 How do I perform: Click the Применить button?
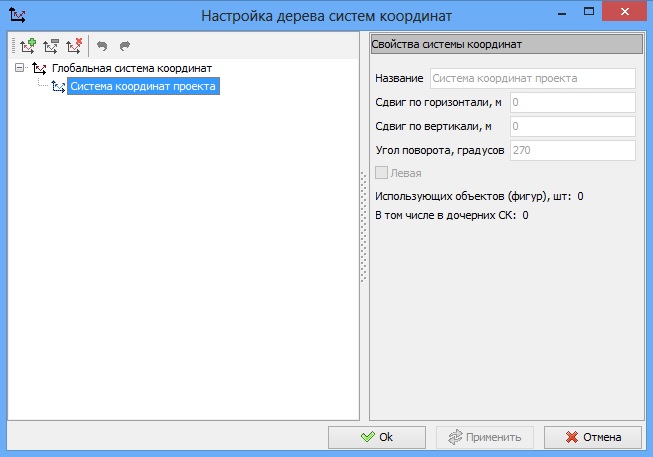coord(485,437)
